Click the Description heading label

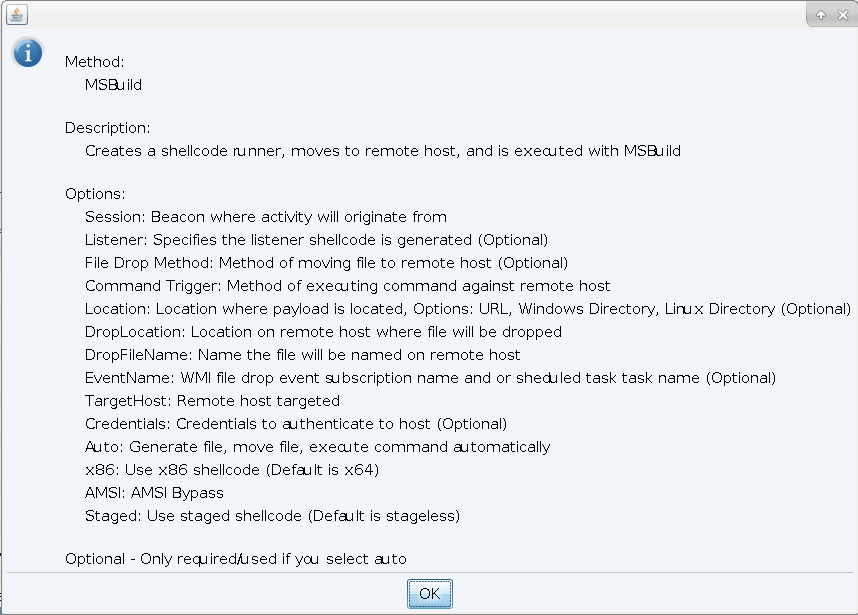tap(108, 128)
